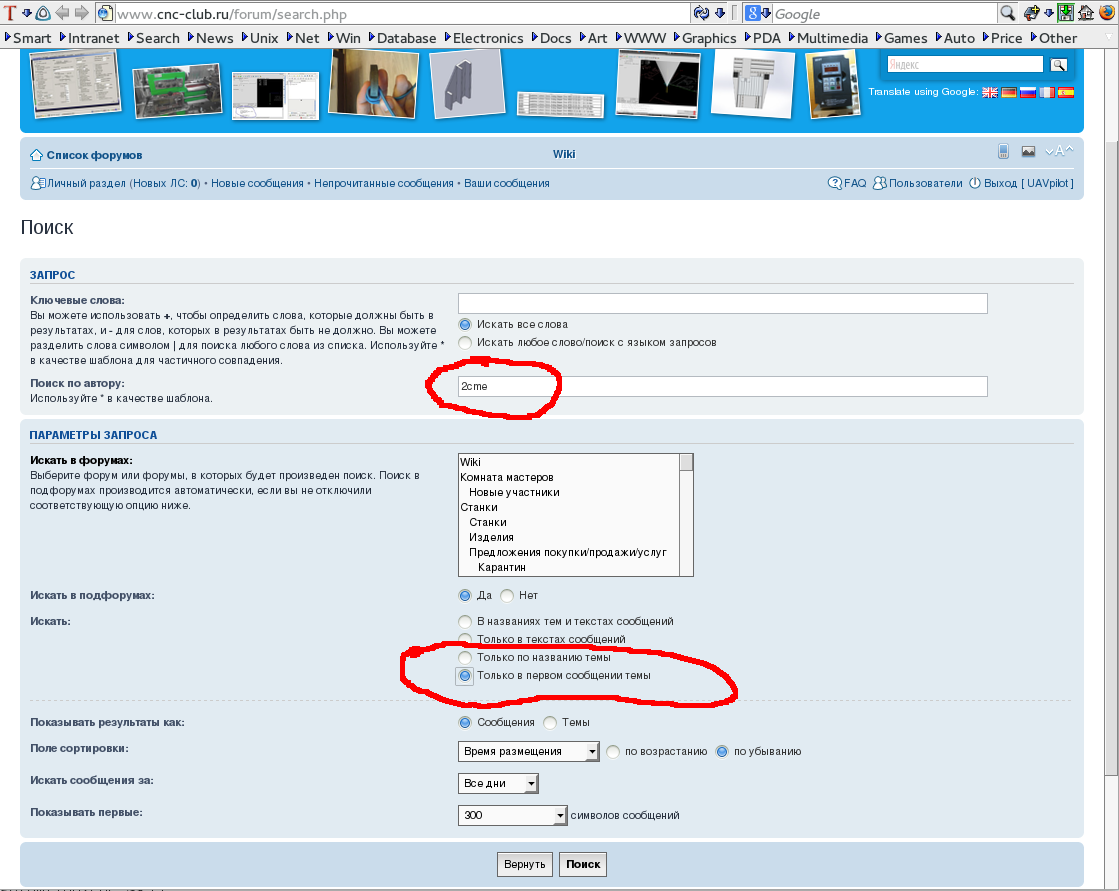The width and height of the screenshot is (1119, 891).
Task: Select 'В названиях тем и текстах сообщений'
Action: coord(465,621)
